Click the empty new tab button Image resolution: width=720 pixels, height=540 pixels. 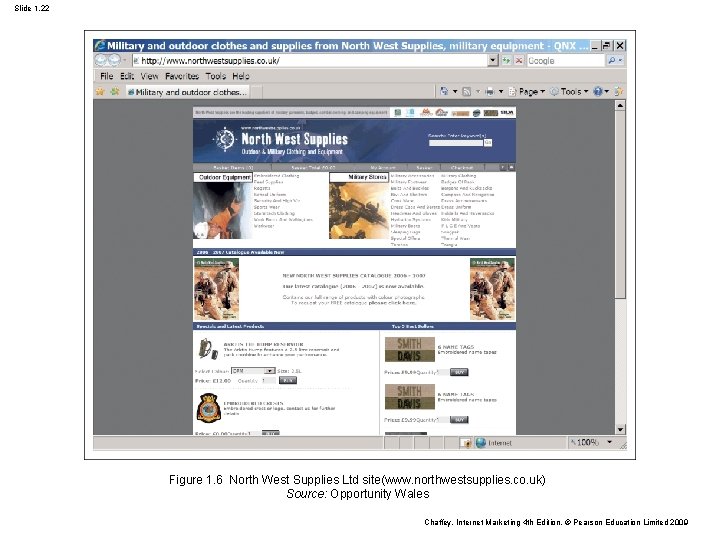point(257,92)
